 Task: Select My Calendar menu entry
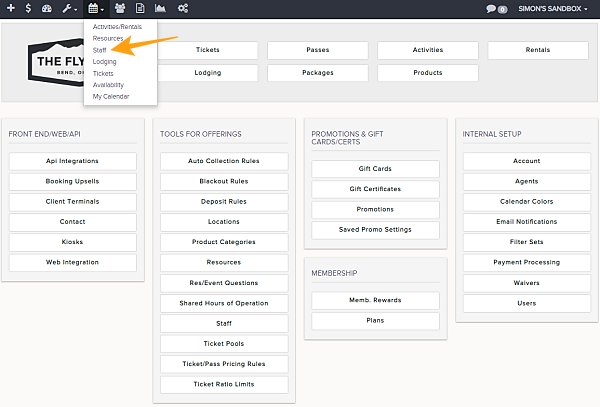click(111, 96)
